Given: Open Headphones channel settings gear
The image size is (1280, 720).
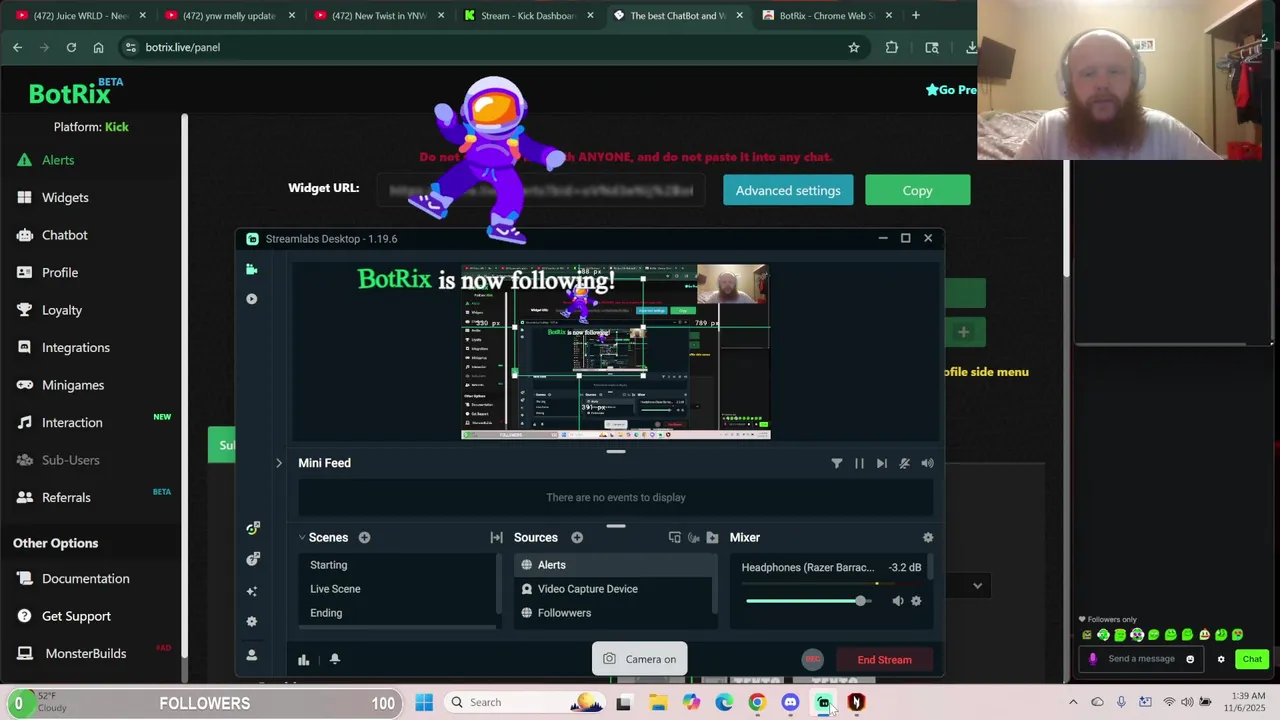Looking at the screenshot, I should (916, 601).
